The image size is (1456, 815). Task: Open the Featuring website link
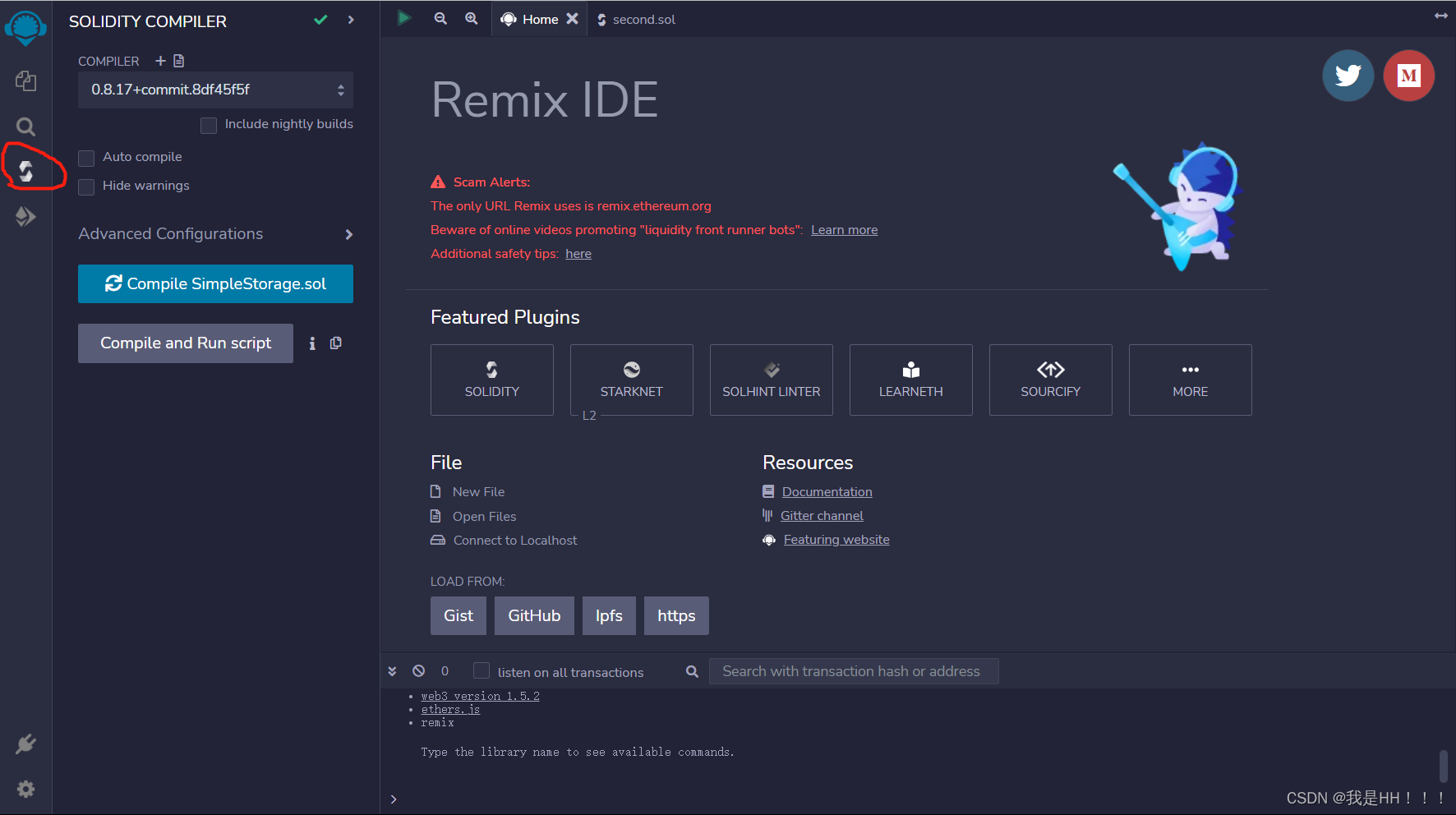coord(836,539)
